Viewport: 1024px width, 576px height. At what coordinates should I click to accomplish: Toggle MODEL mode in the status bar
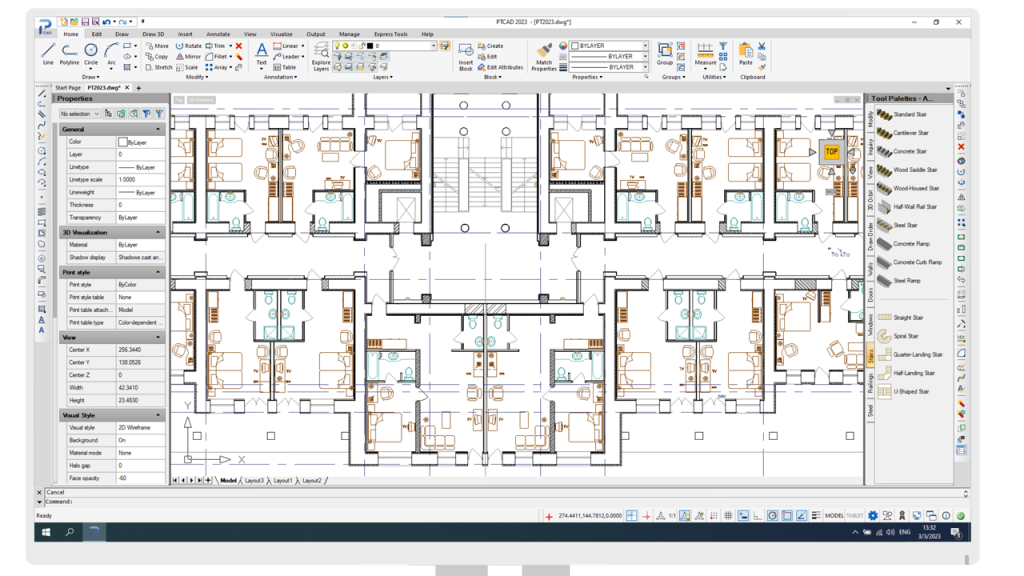[x=834, y=516]
